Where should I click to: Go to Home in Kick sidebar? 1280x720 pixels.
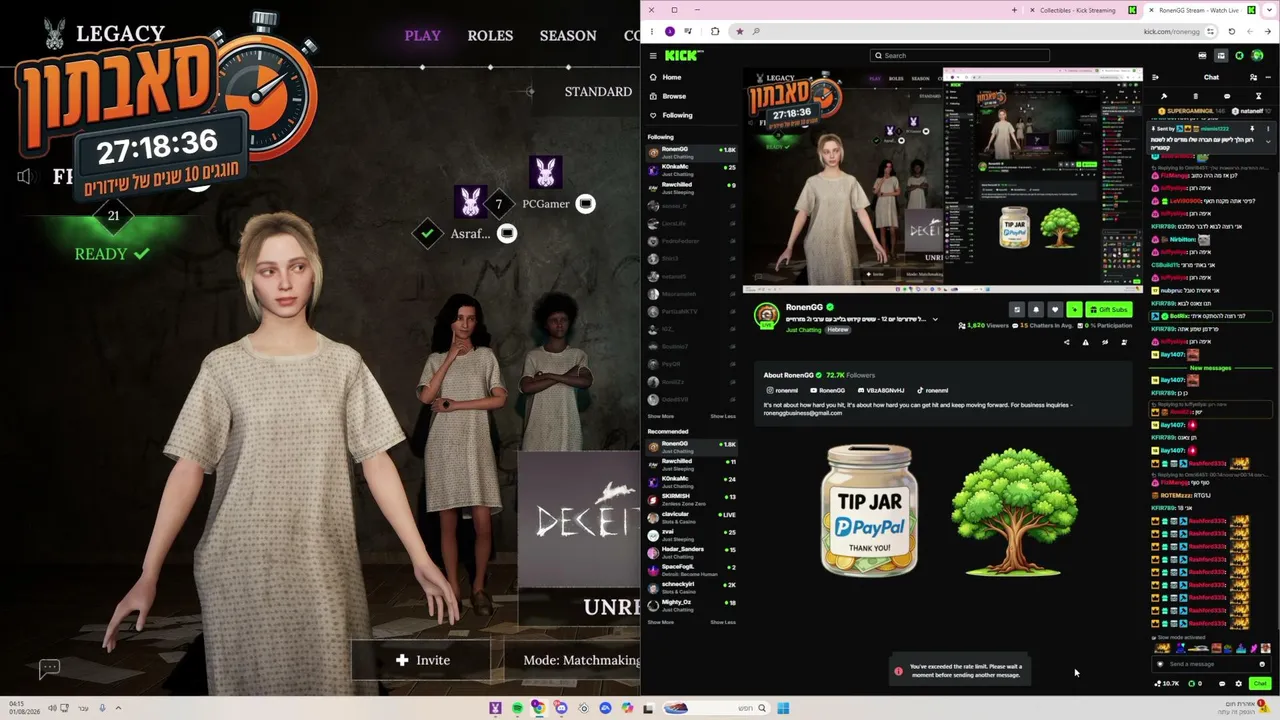(x=672, y=77)
